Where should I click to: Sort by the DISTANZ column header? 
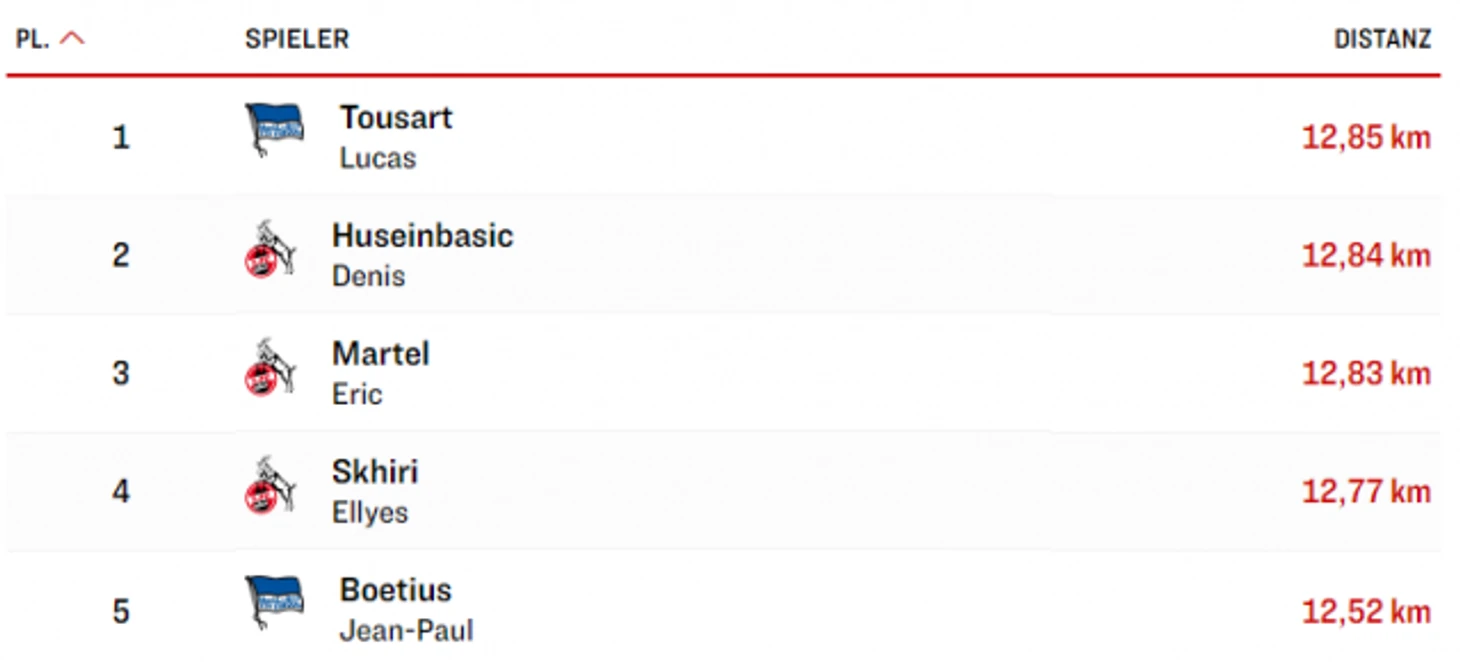point(1383,40)
